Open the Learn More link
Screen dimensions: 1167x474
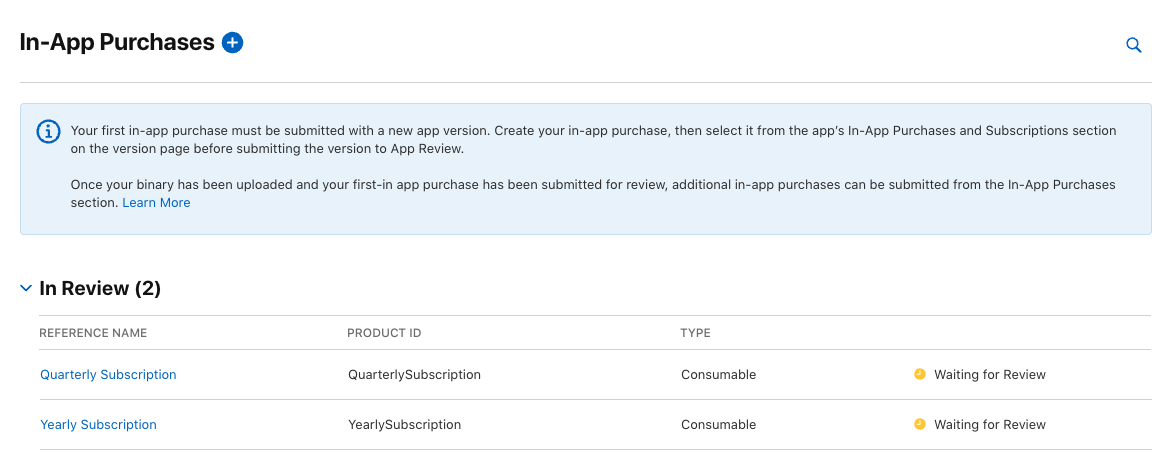pos(156,202)
